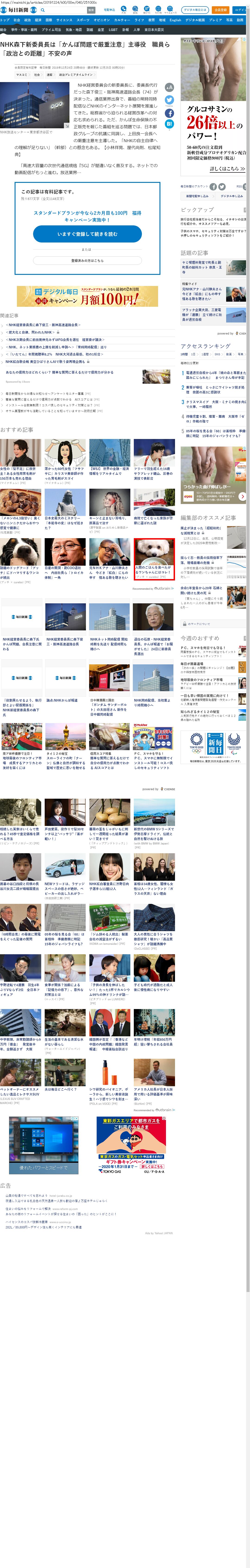Open the font size changer icon

click(169, 88)
